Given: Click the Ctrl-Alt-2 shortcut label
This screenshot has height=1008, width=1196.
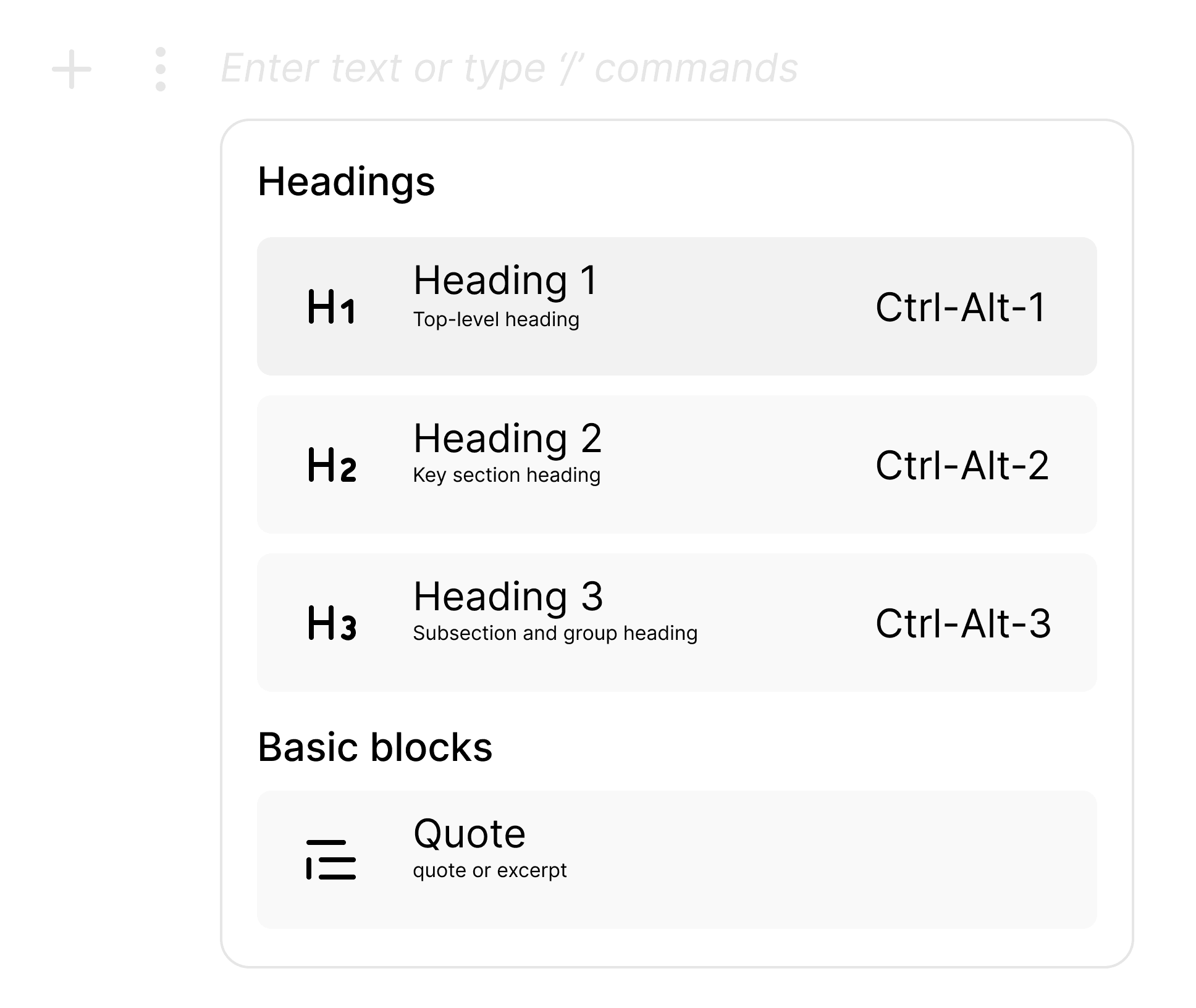Looking at the screenshot, I should 962,465.
